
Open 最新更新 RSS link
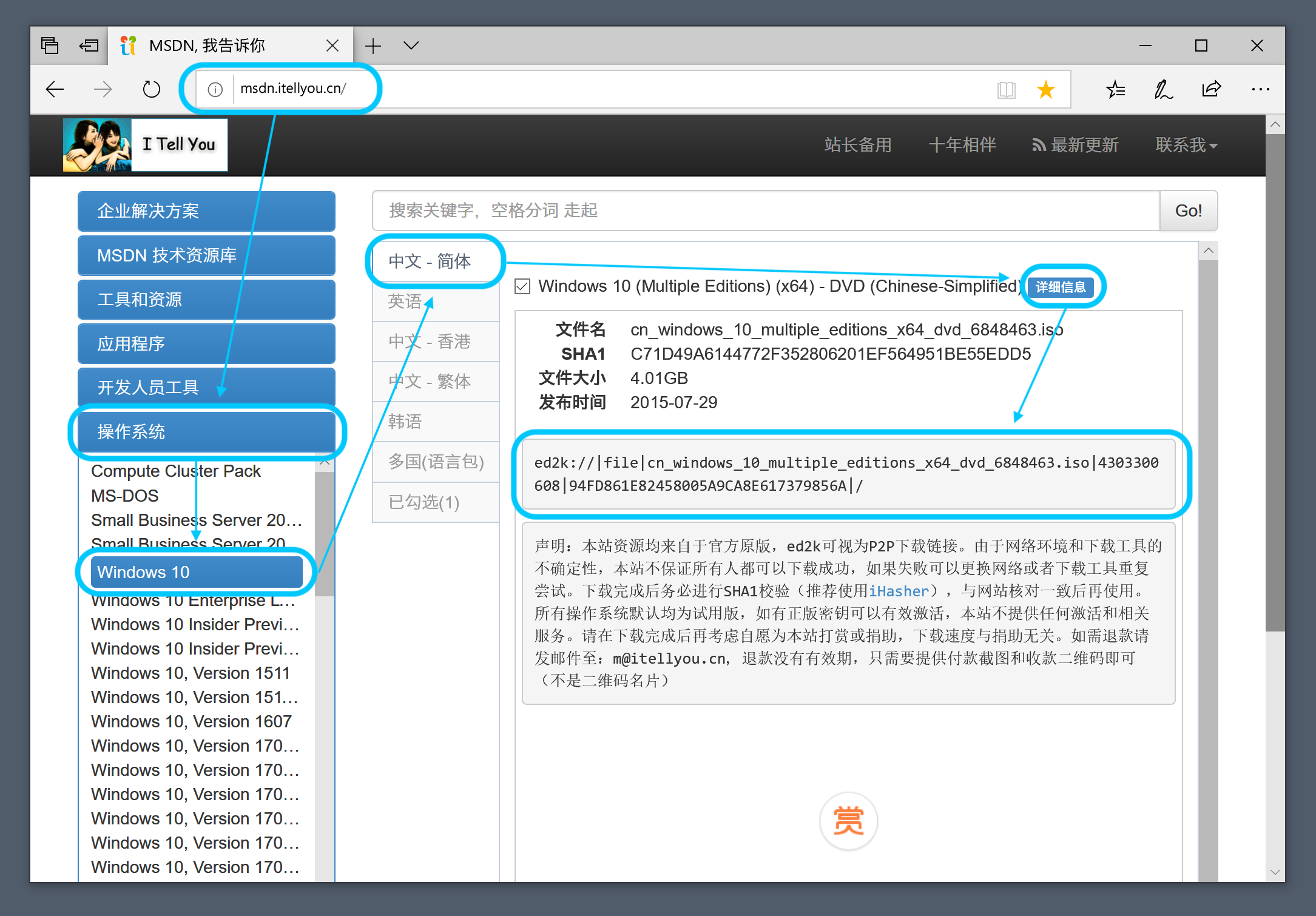tap(1075, 145)
